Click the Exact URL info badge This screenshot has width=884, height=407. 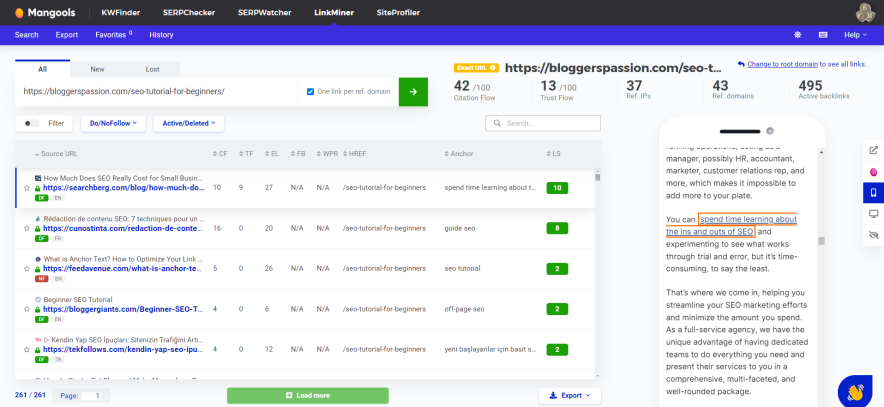(476, 68)
